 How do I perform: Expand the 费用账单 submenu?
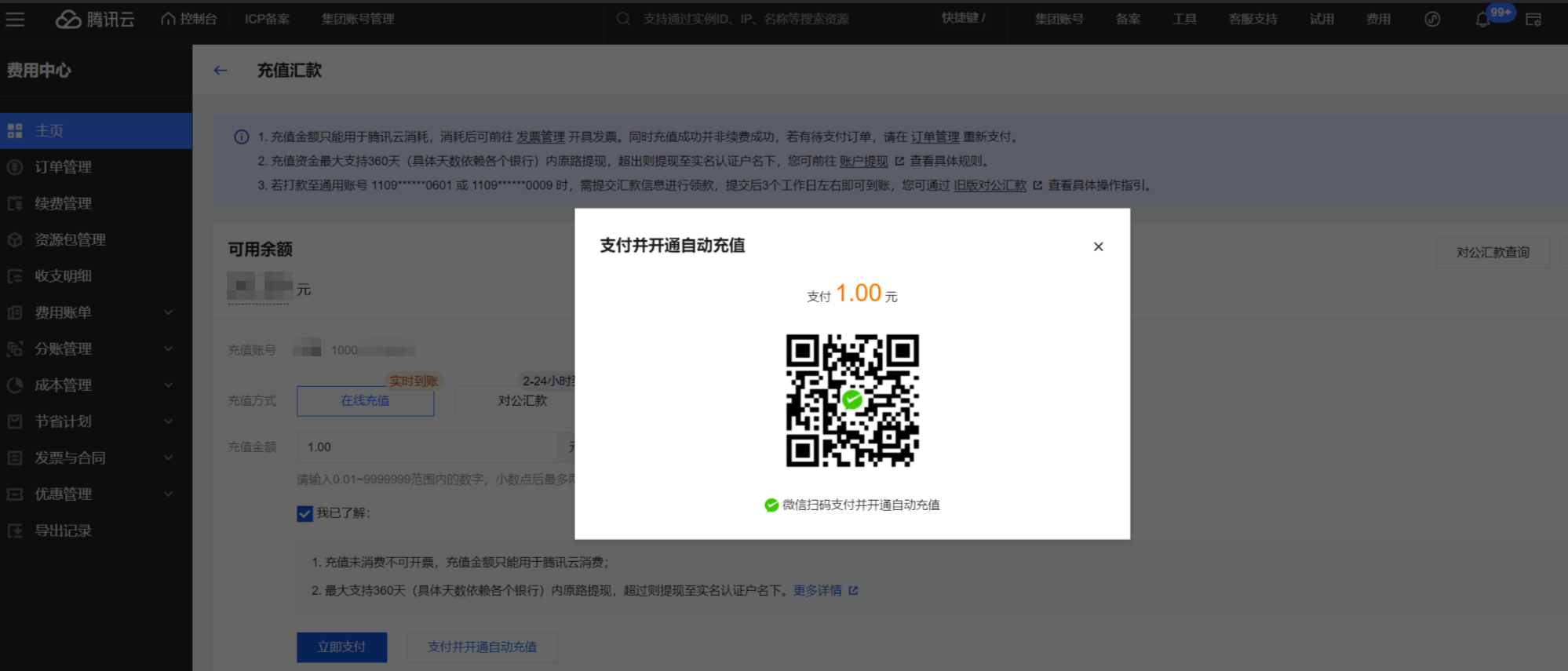click(168, 312)
